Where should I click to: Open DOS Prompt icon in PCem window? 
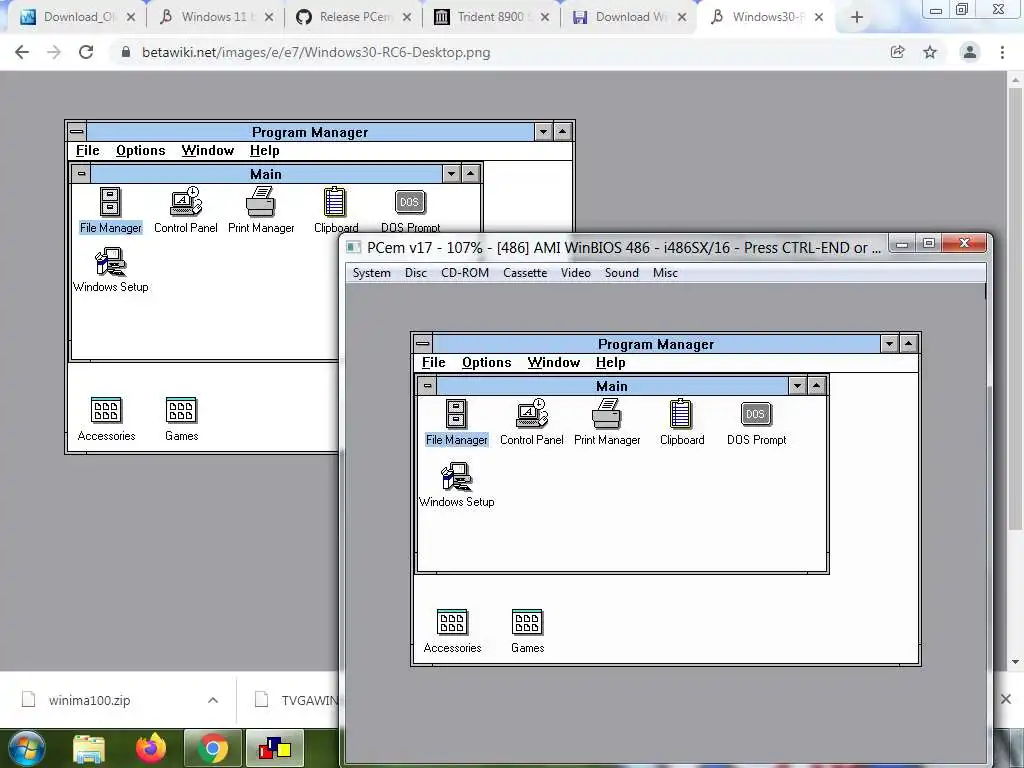tap(756, 422)
